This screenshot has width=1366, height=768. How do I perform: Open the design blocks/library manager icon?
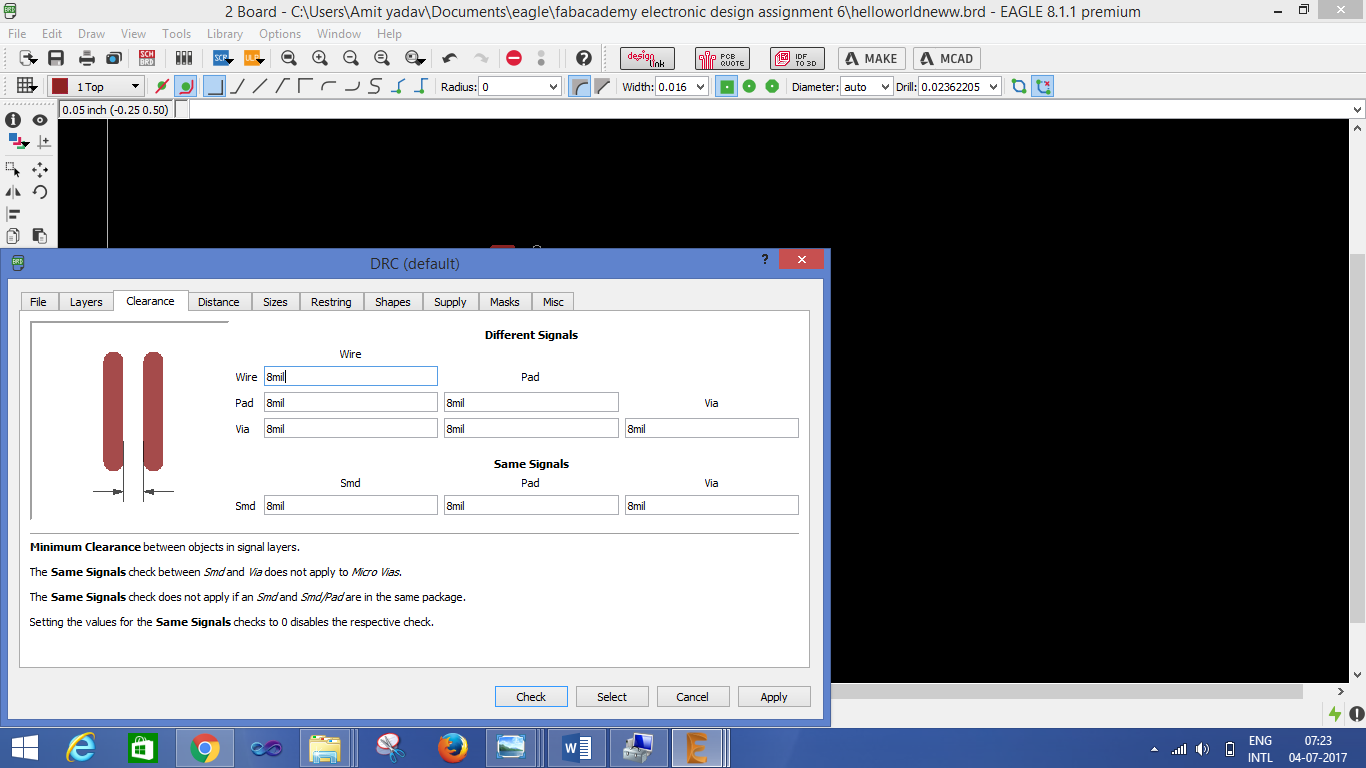[183, 58]
